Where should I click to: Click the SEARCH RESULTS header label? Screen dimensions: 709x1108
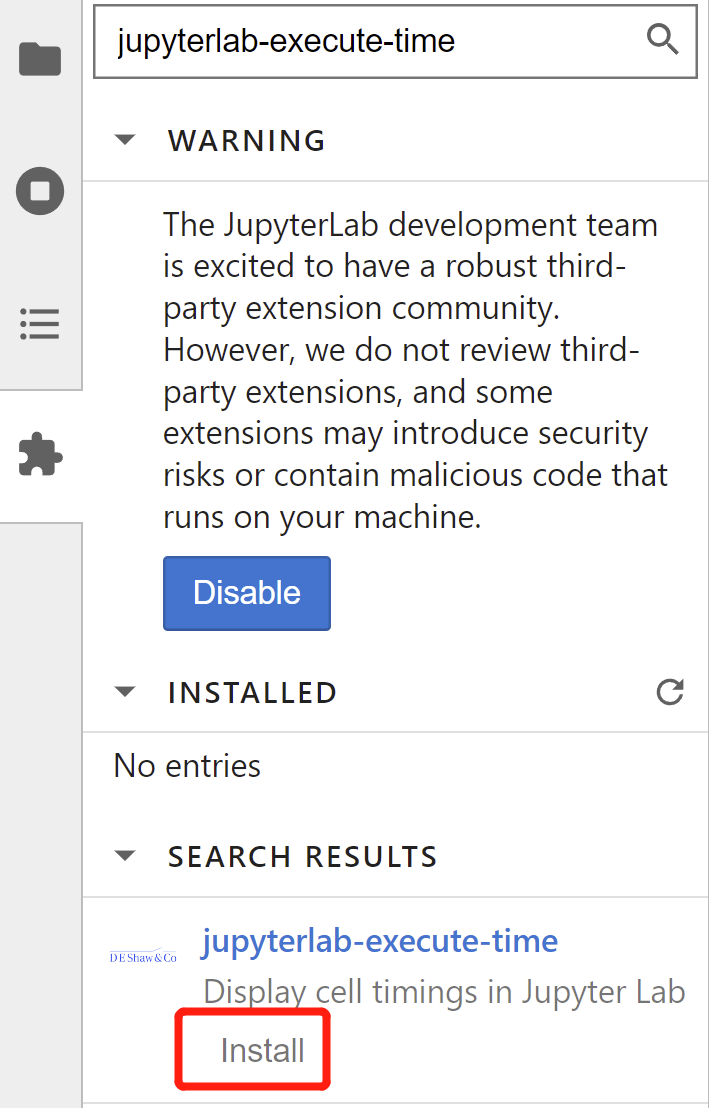coord(302,856)
